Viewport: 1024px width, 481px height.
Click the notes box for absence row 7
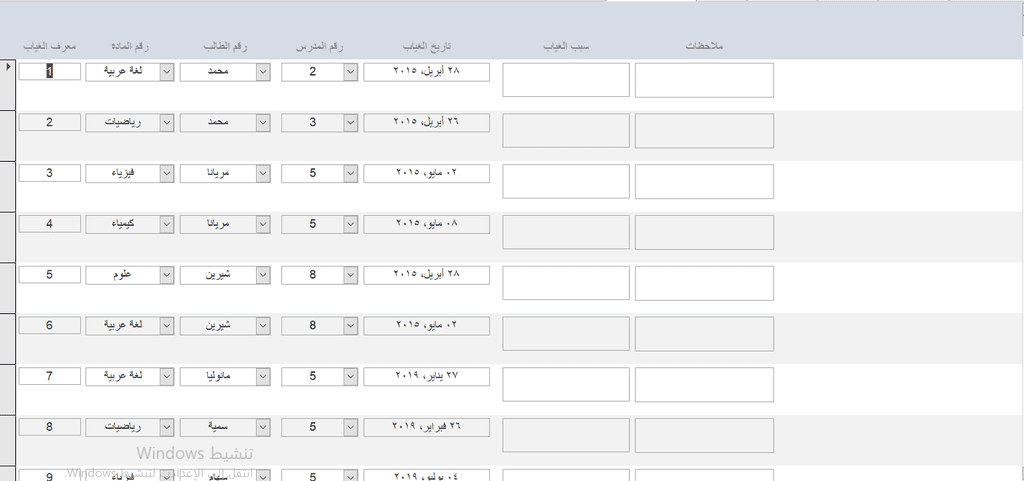[704, 385]
